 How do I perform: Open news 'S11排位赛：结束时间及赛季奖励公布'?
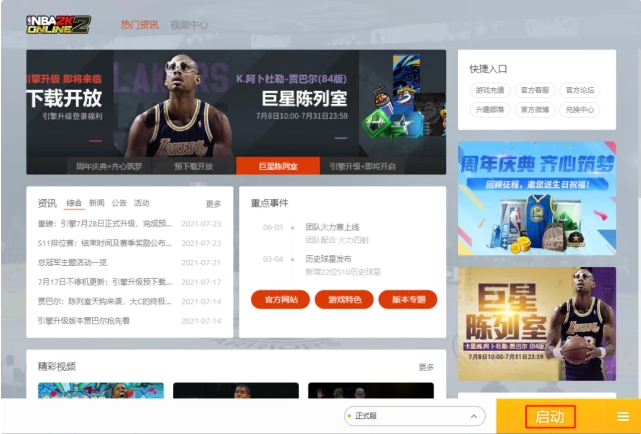point(105,243)
